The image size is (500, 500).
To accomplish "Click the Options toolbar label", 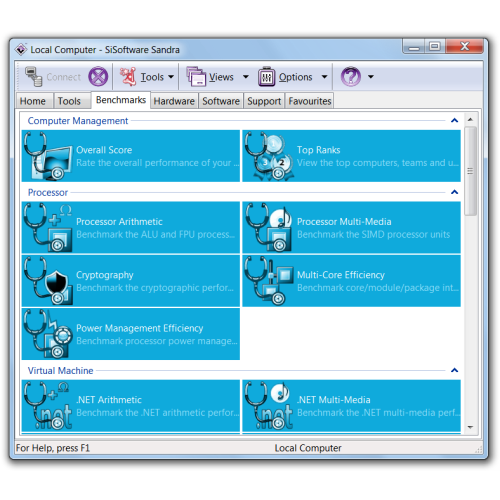I will click(295, 77).
